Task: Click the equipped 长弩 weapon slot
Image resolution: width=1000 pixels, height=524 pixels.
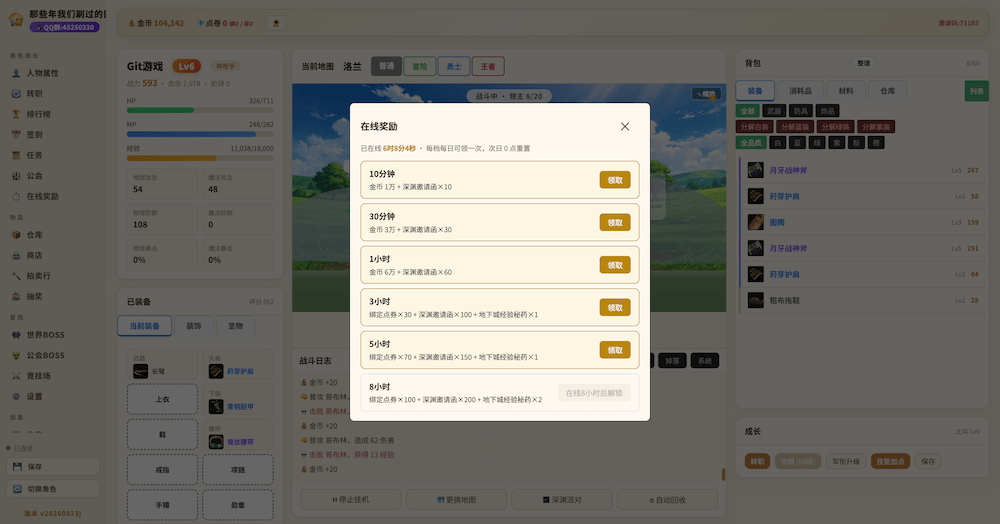Action: coord(163,366)
